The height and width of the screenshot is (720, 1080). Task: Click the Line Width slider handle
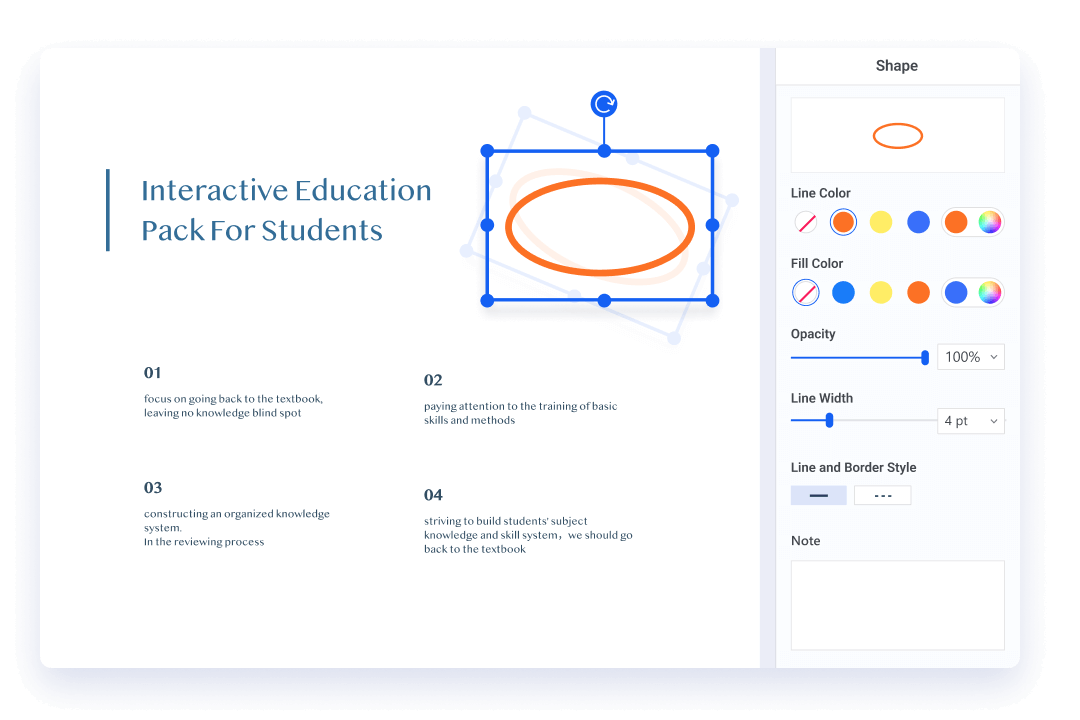pyautogui.click(x=829, y=420)
